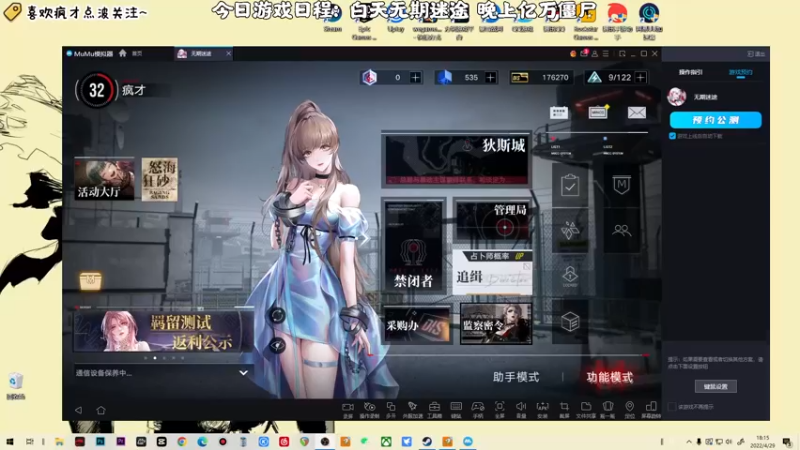Open the Recycle Bin on desktop
This screenshot has height=450, width=800.
[x=15, y=385]
